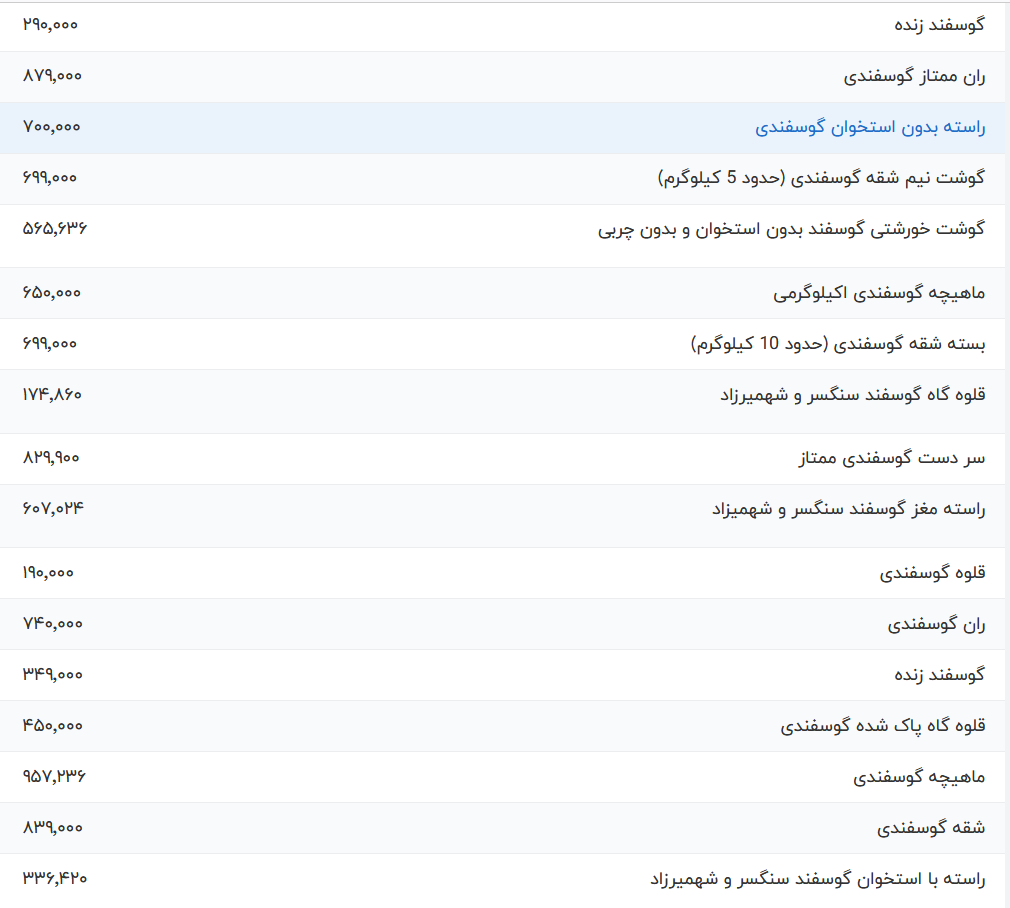Click the price ۱۹۰,۰۰۰
This screenshot has width=1010, height=908.
[48, 572]
